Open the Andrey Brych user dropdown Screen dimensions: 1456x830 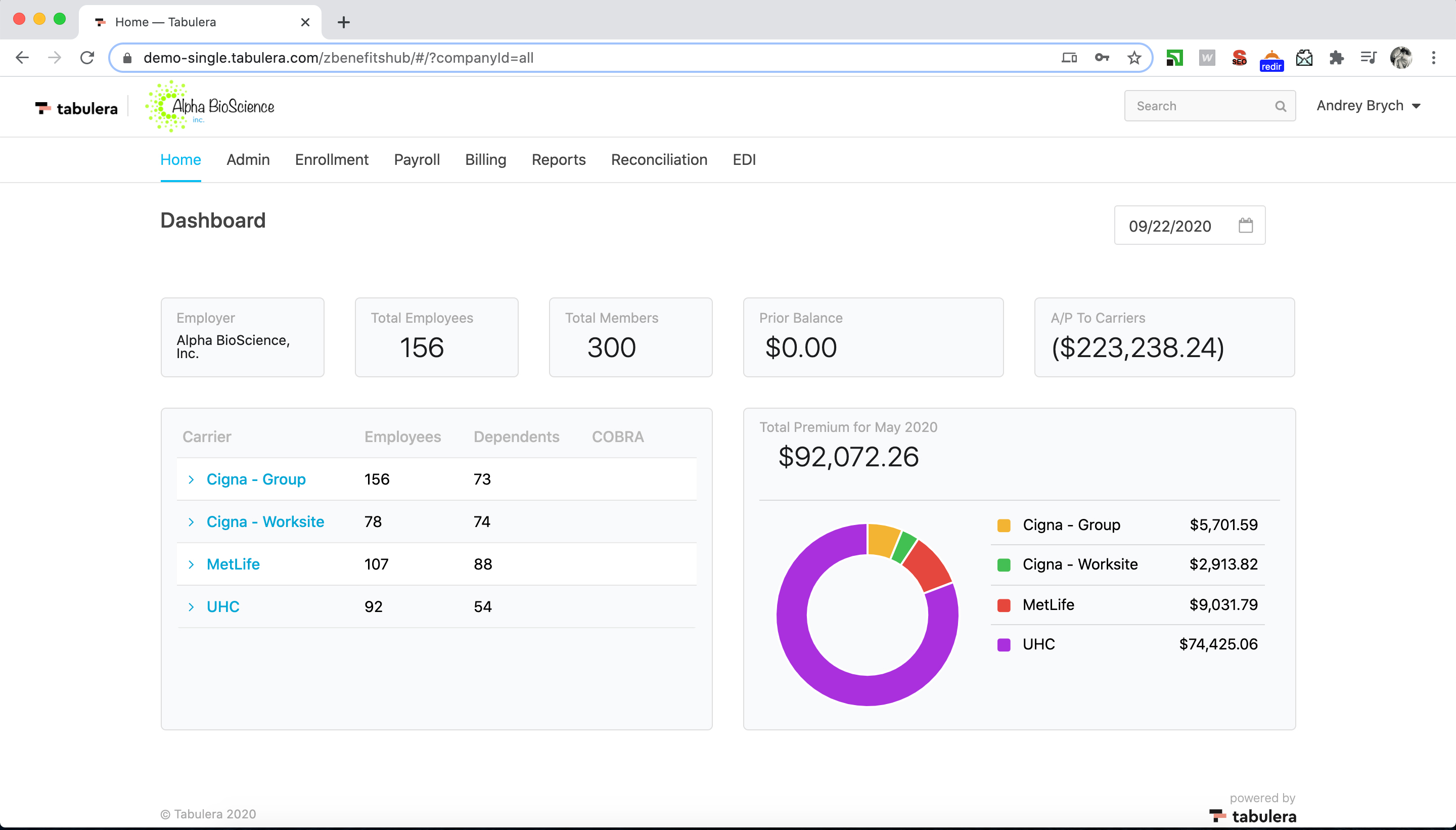click(1368, 106)
